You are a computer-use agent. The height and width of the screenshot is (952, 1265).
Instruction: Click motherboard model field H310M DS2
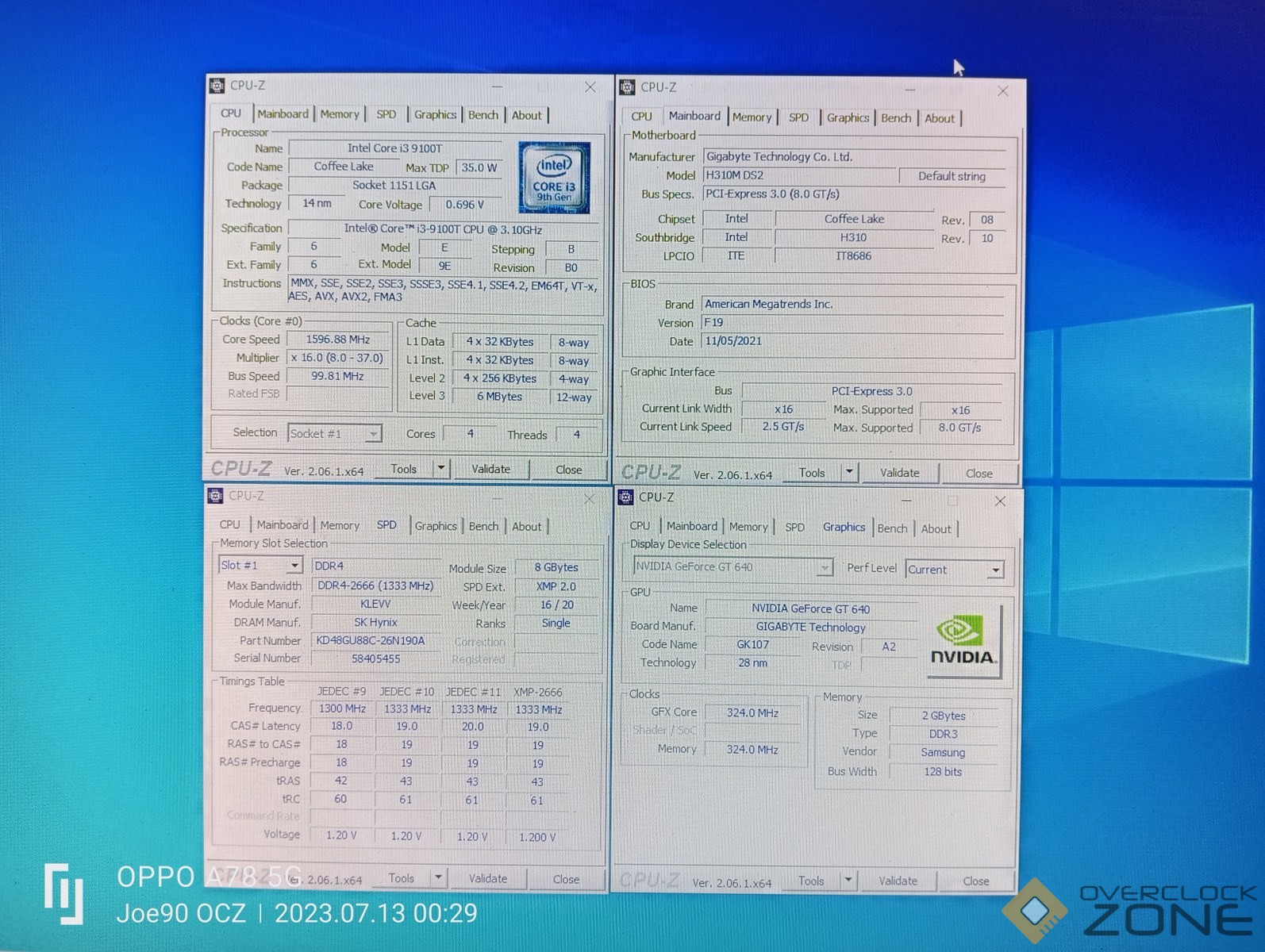[x=798, y=175]
